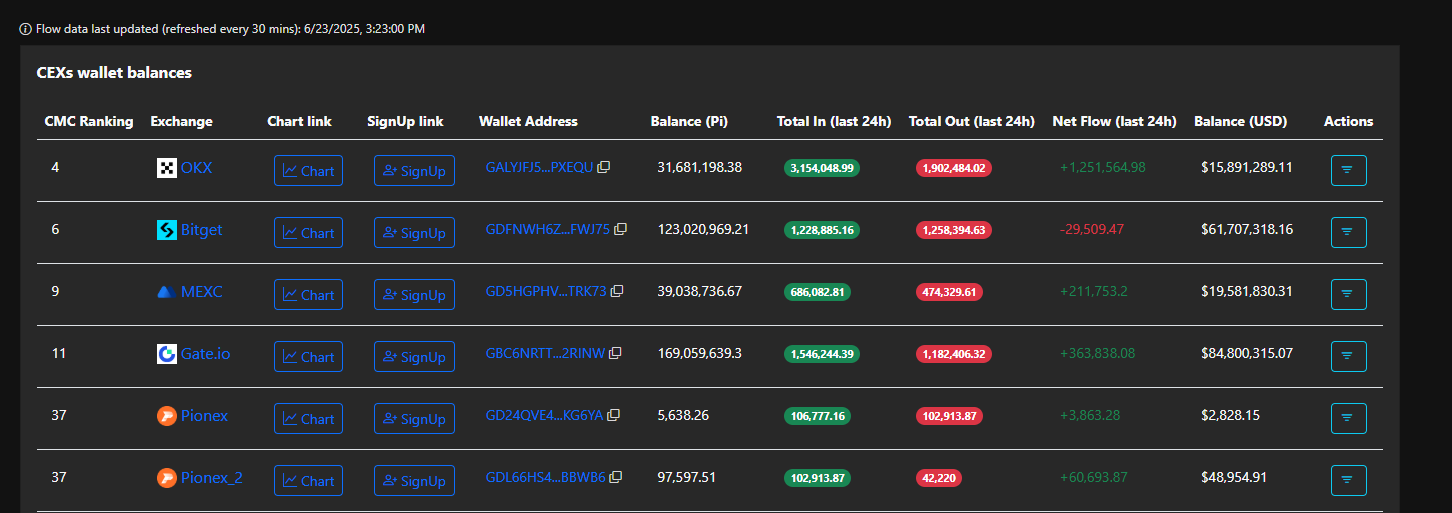The width and height of the screenshot is (1452, 513).
Task: Open the Chart for Gate.io
Action: (x=308, y=356)
